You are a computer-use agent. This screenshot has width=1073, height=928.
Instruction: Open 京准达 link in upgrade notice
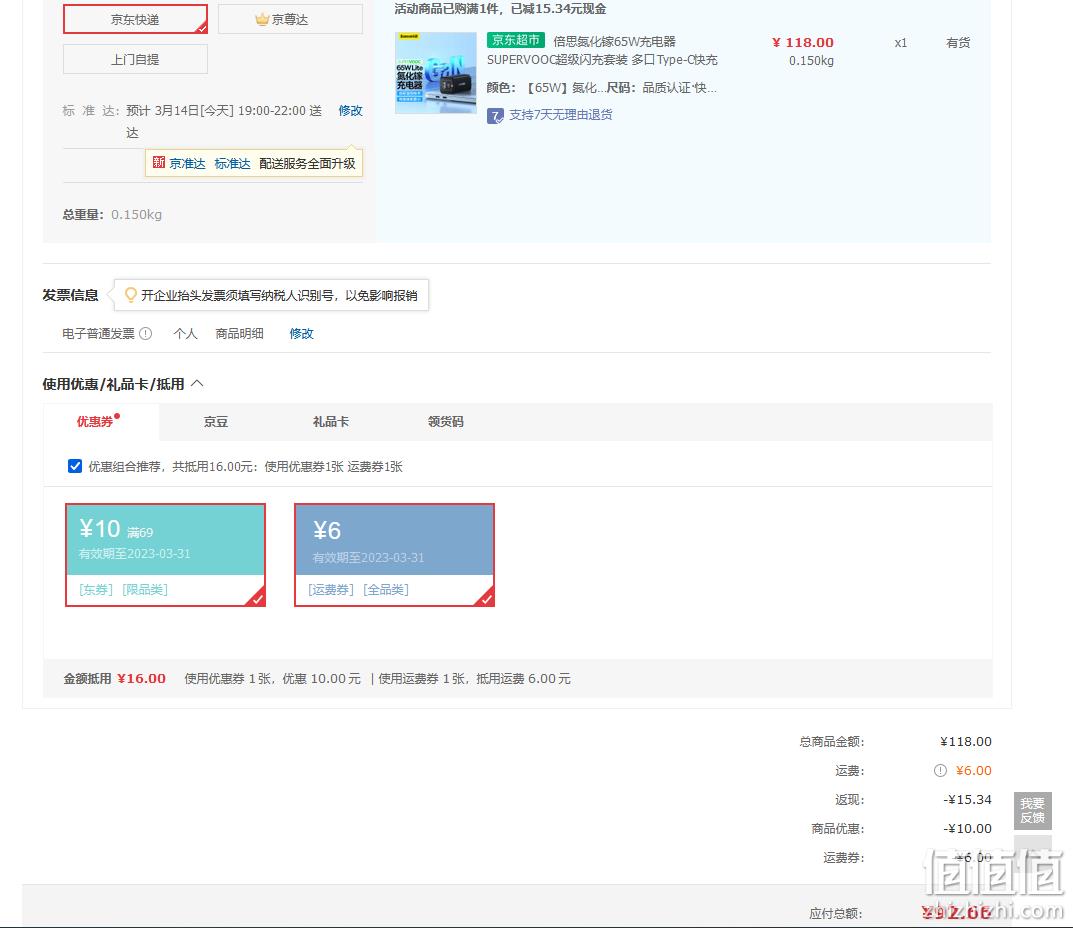pos(188,164)
